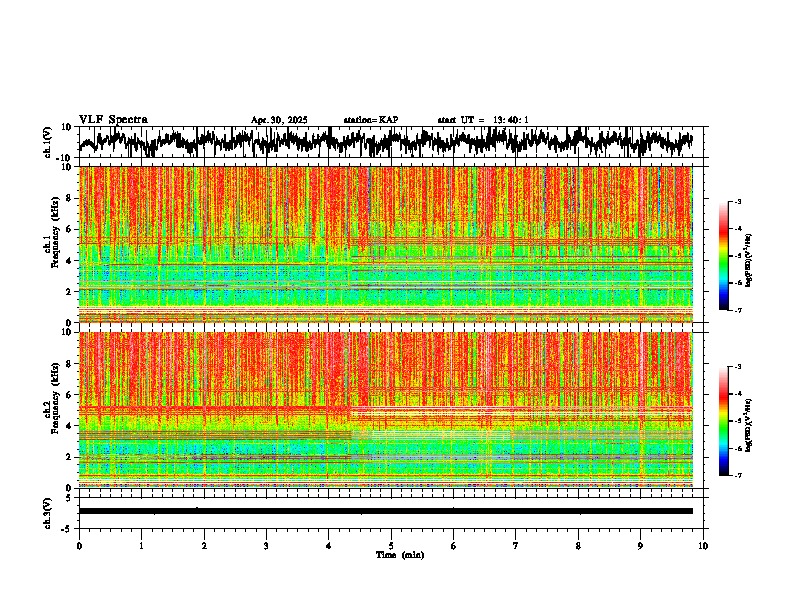
Task: Click the ch.1 color scale log(PSD) unit label
Action: pos(749,260)
